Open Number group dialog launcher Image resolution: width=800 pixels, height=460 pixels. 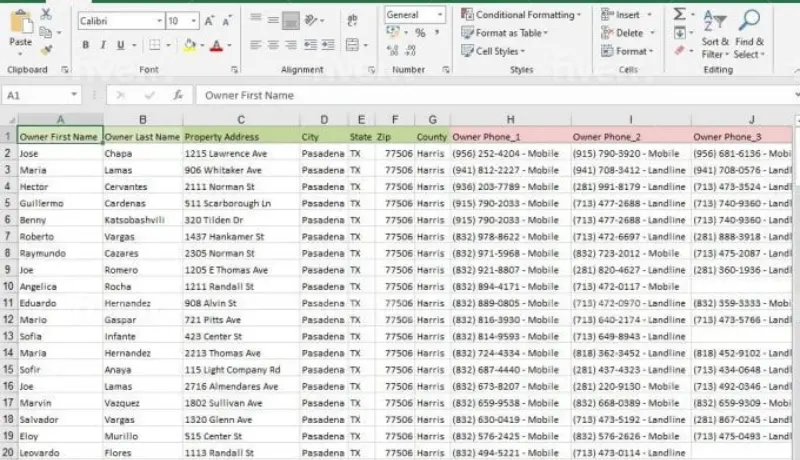[446, 70]
